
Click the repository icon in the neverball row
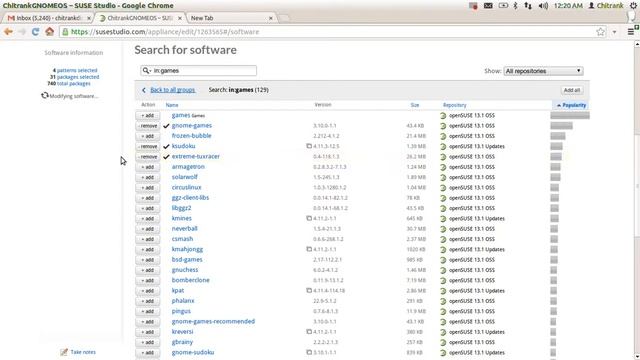pyautogui.click(x=443, y=229)
